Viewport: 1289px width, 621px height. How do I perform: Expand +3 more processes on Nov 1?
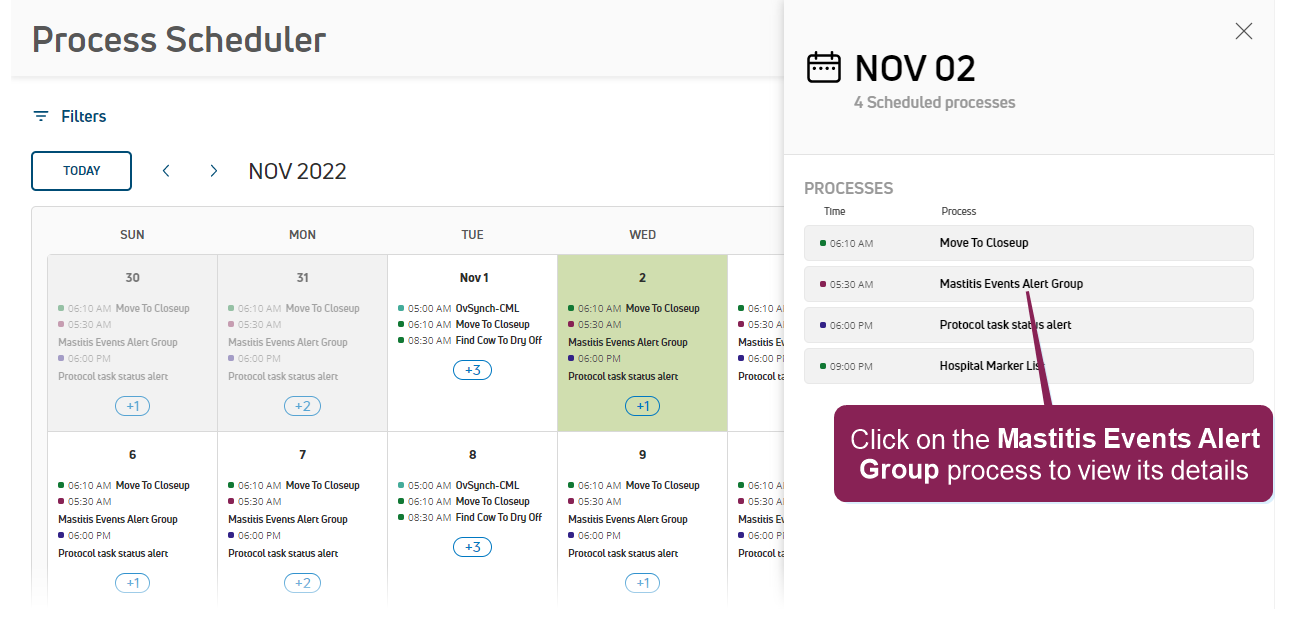coord(472,370)
